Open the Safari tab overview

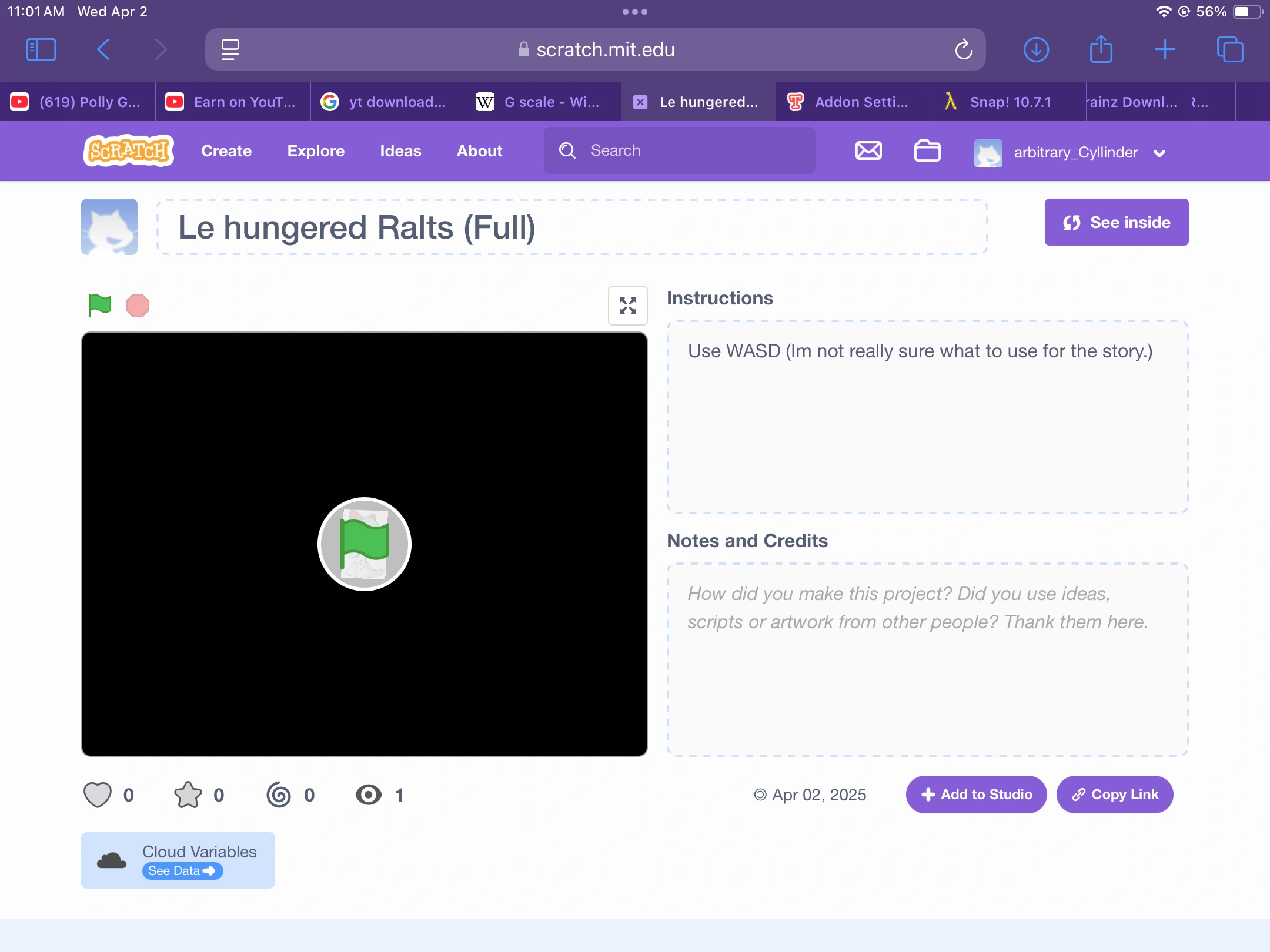click(1230, 49)
